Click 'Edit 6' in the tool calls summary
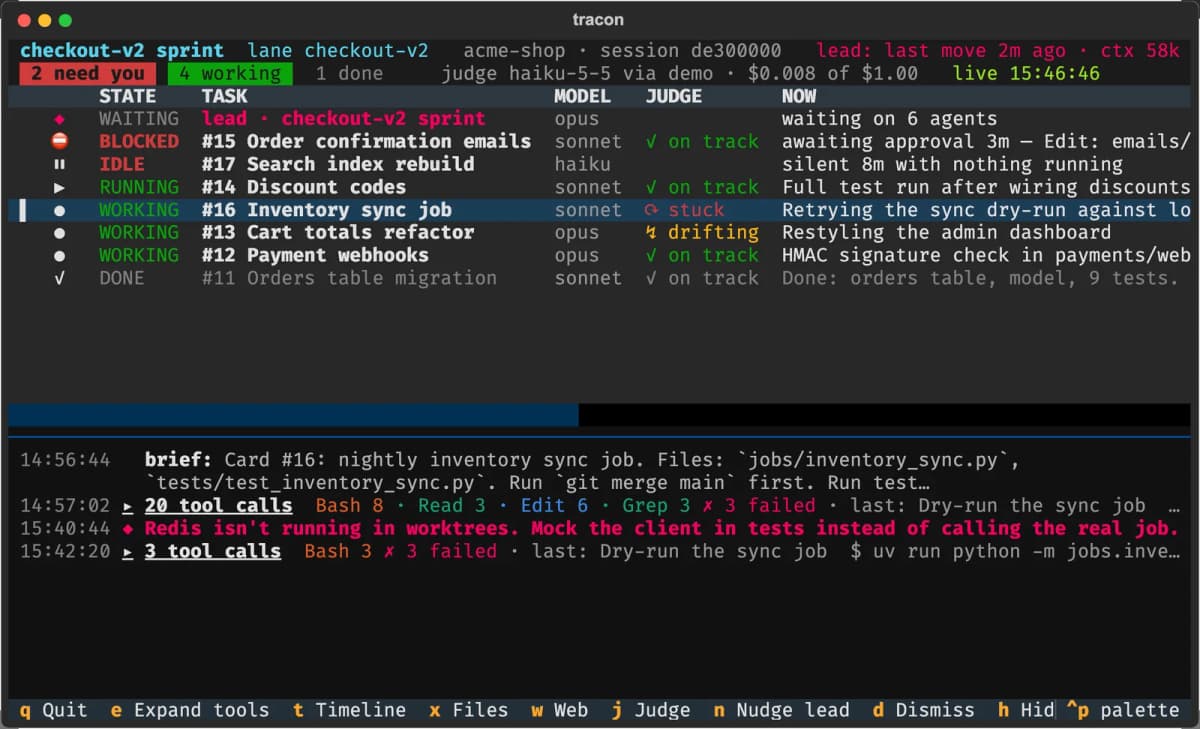This screenshot has width=1200, height=729. pyautogui.click(x=554, y=506)
